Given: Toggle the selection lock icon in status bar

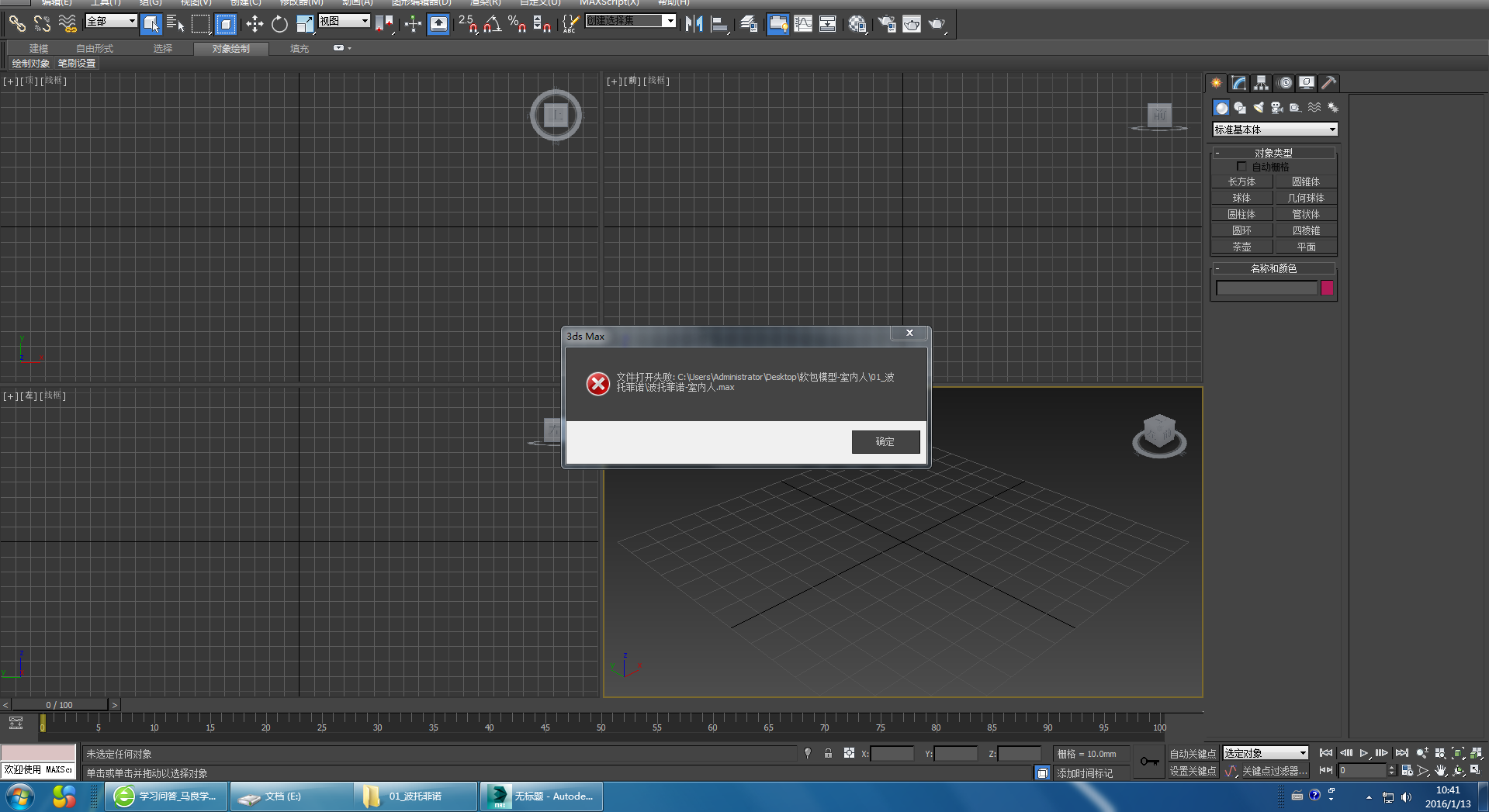Looking at the screenshot, I should click(828, 753).
